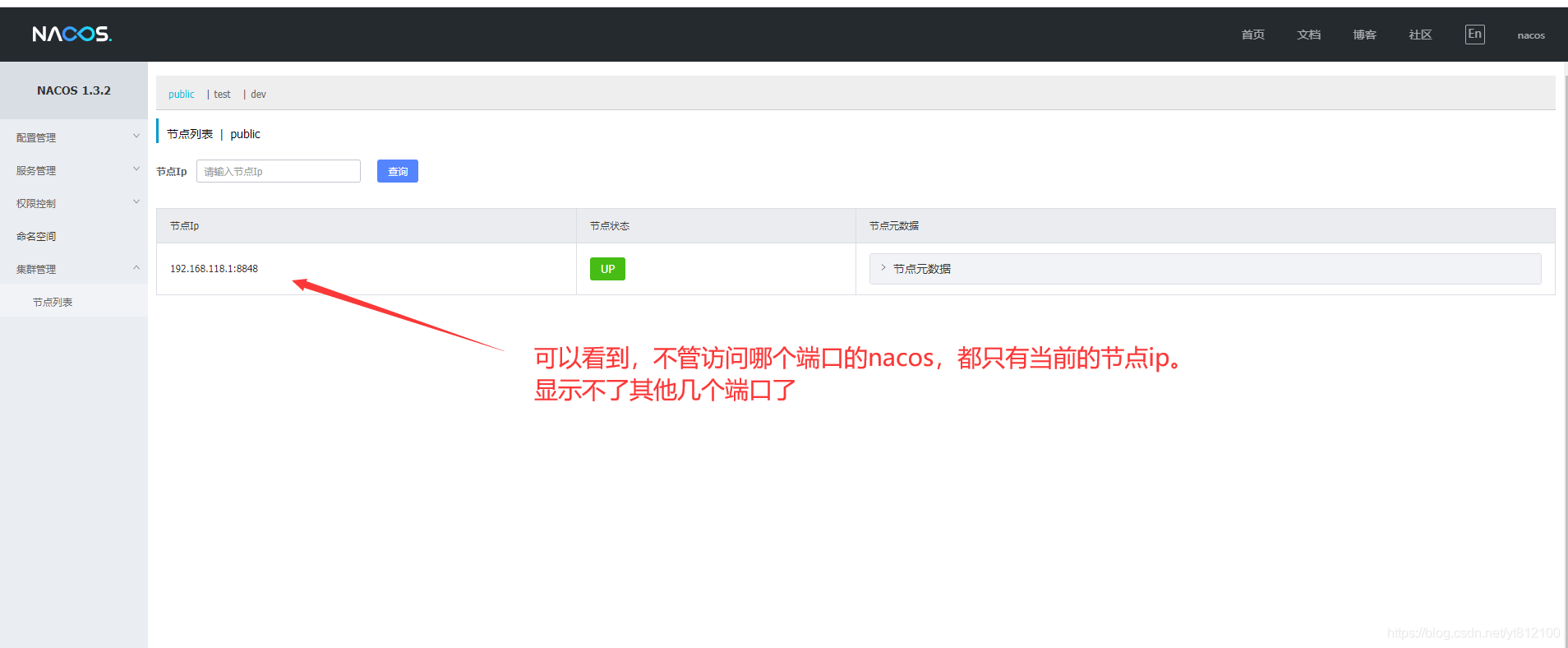Expand the 配置管理 sidebar menu

(x=74, y=137)
